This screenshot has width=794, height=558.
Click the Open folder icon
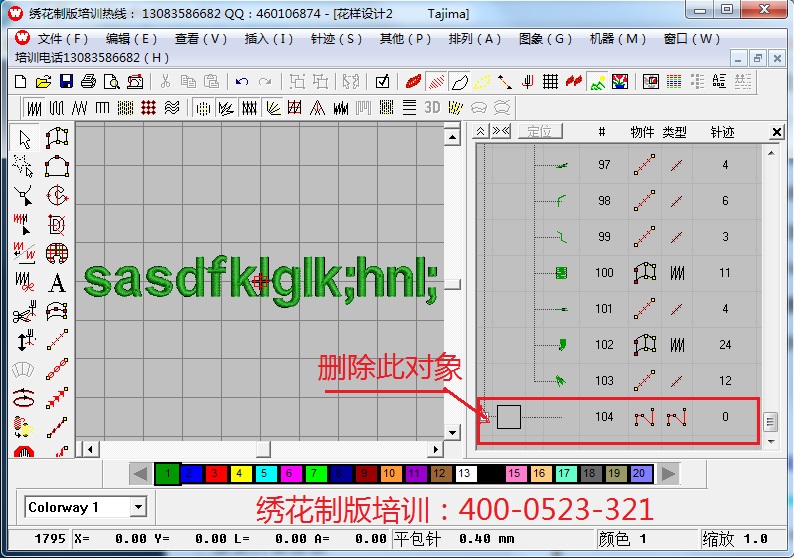pyautogui.click(x=44, y=81)
